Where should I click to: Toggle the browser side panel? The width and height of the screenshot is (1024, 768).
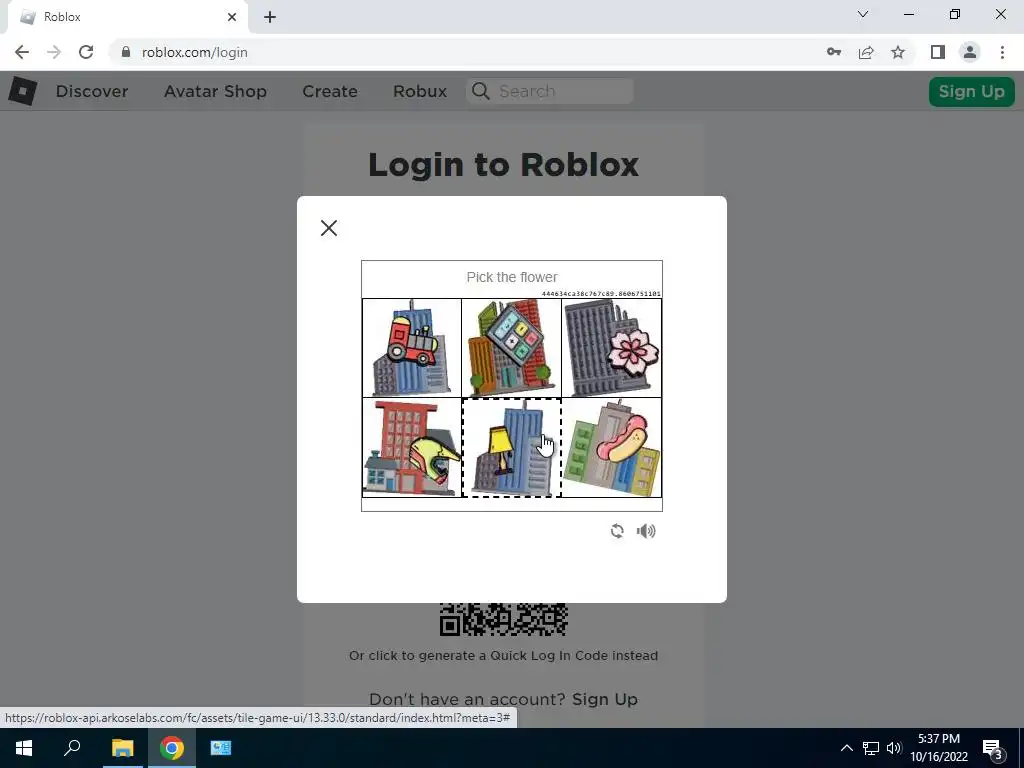click(x=938, y=52)
